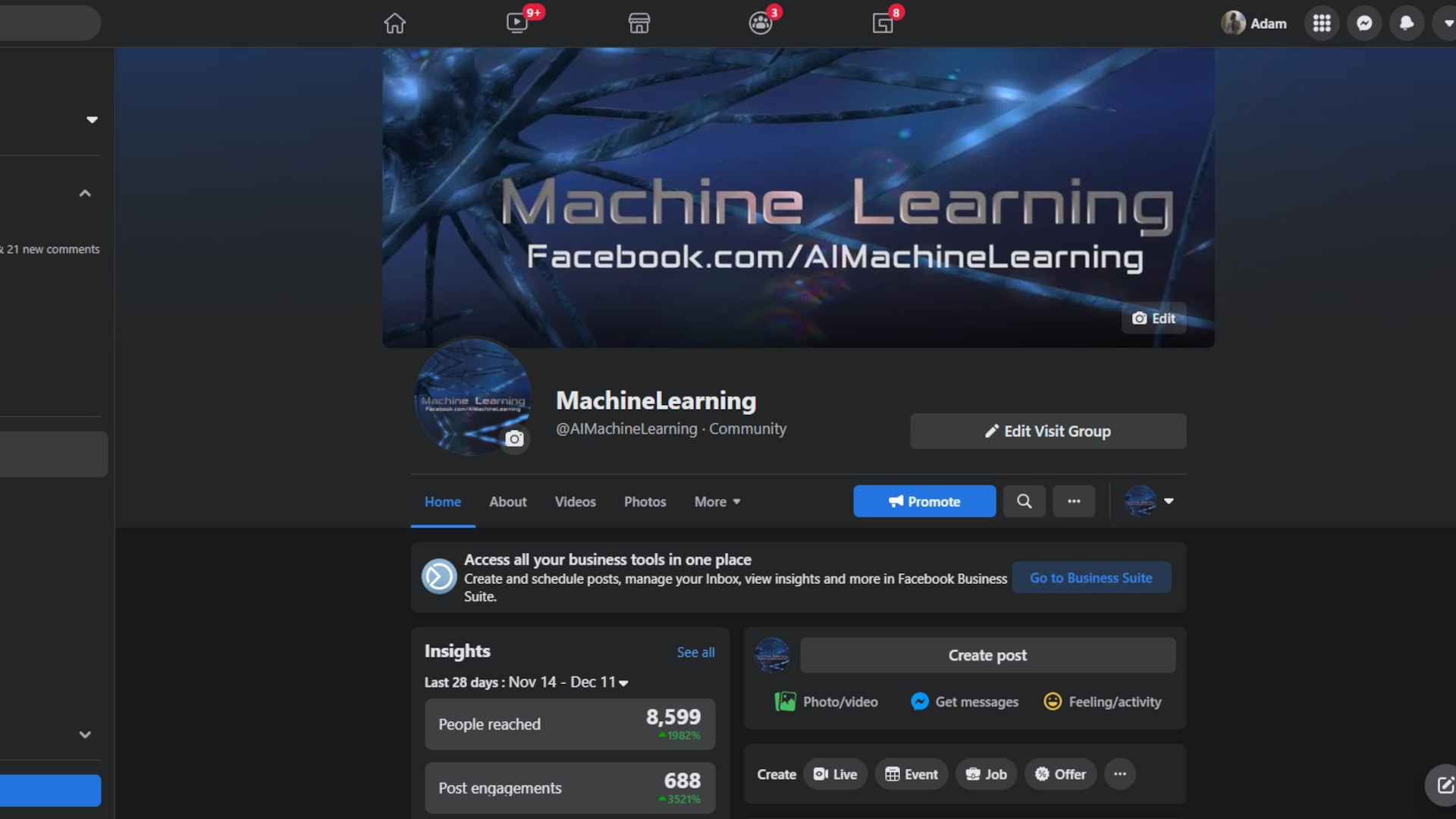Open the Marketplace icon
The width and height of the screenshot is (1456, 819).
pos(639,23)
